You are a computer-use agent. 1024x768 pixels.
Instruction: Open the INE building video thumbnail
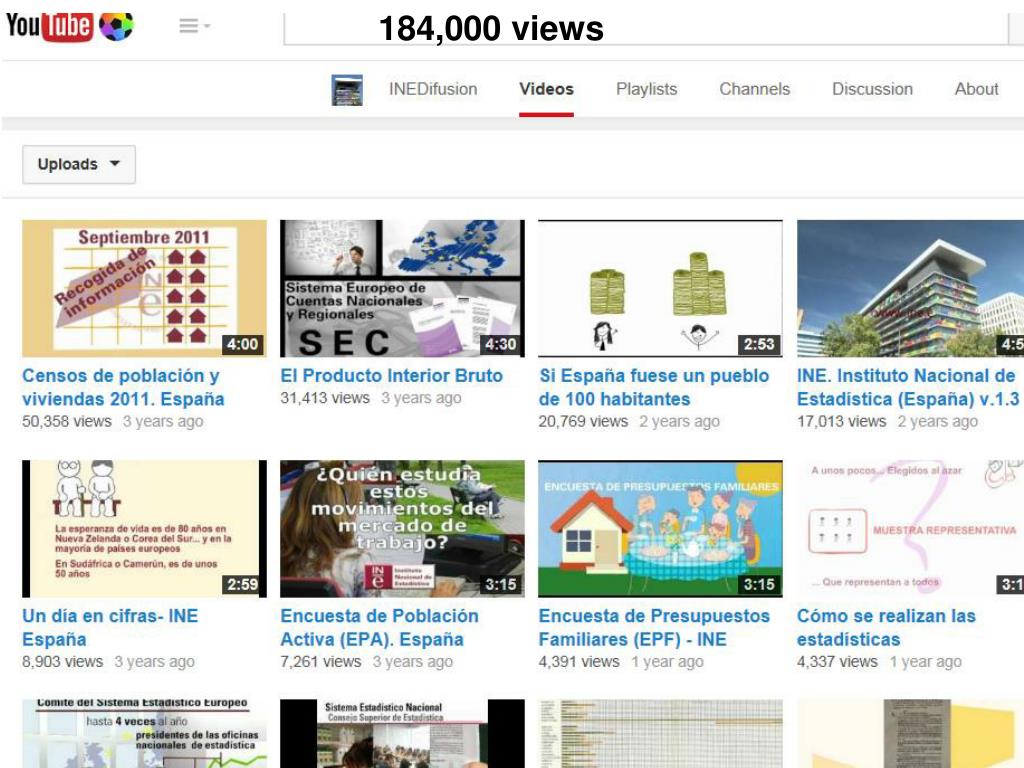(x=910, y=288)
